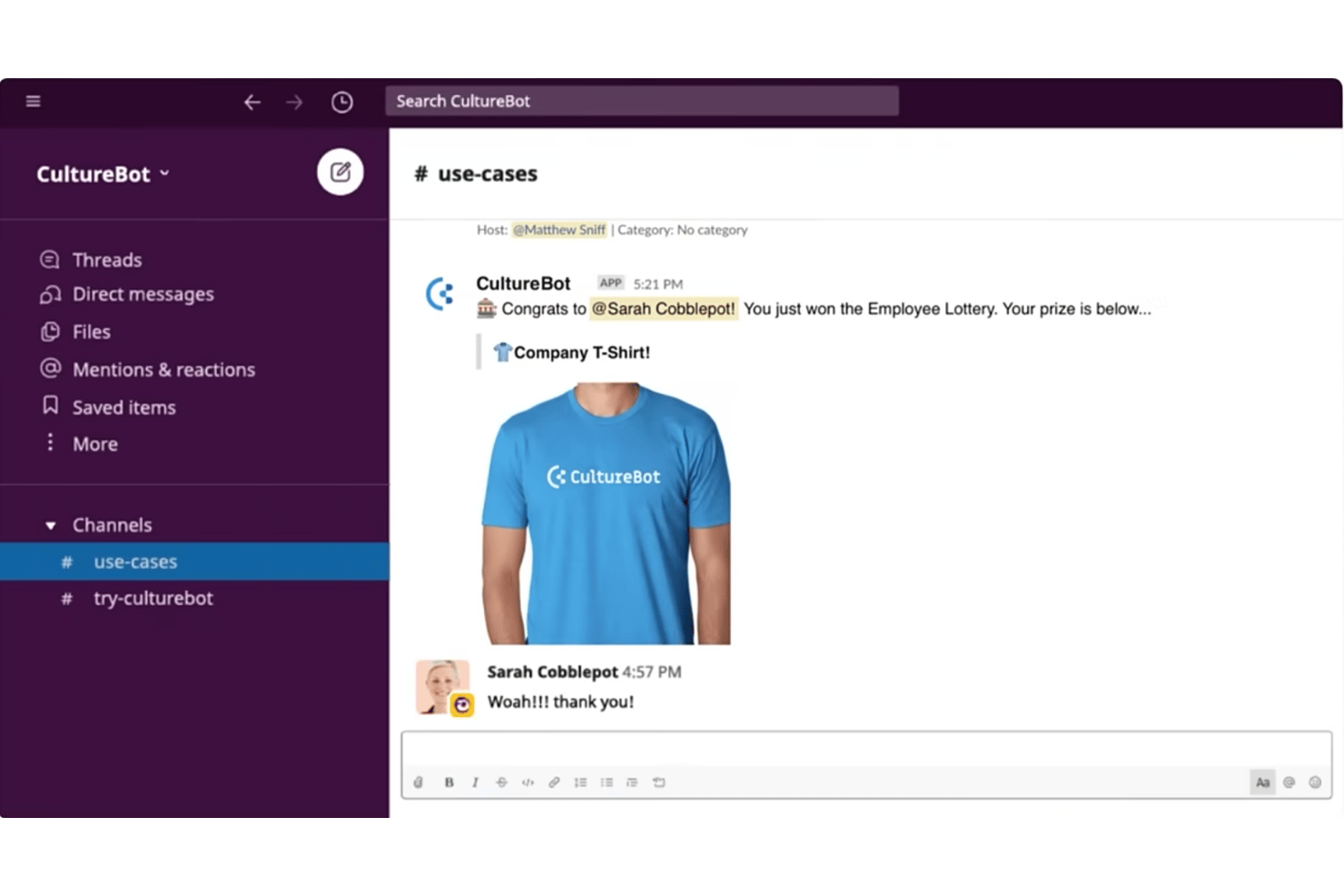1344x896 pixels.
Task: Click the 4:57 PM timestamp
Action: pyautogui.click(x=652, y=672)
